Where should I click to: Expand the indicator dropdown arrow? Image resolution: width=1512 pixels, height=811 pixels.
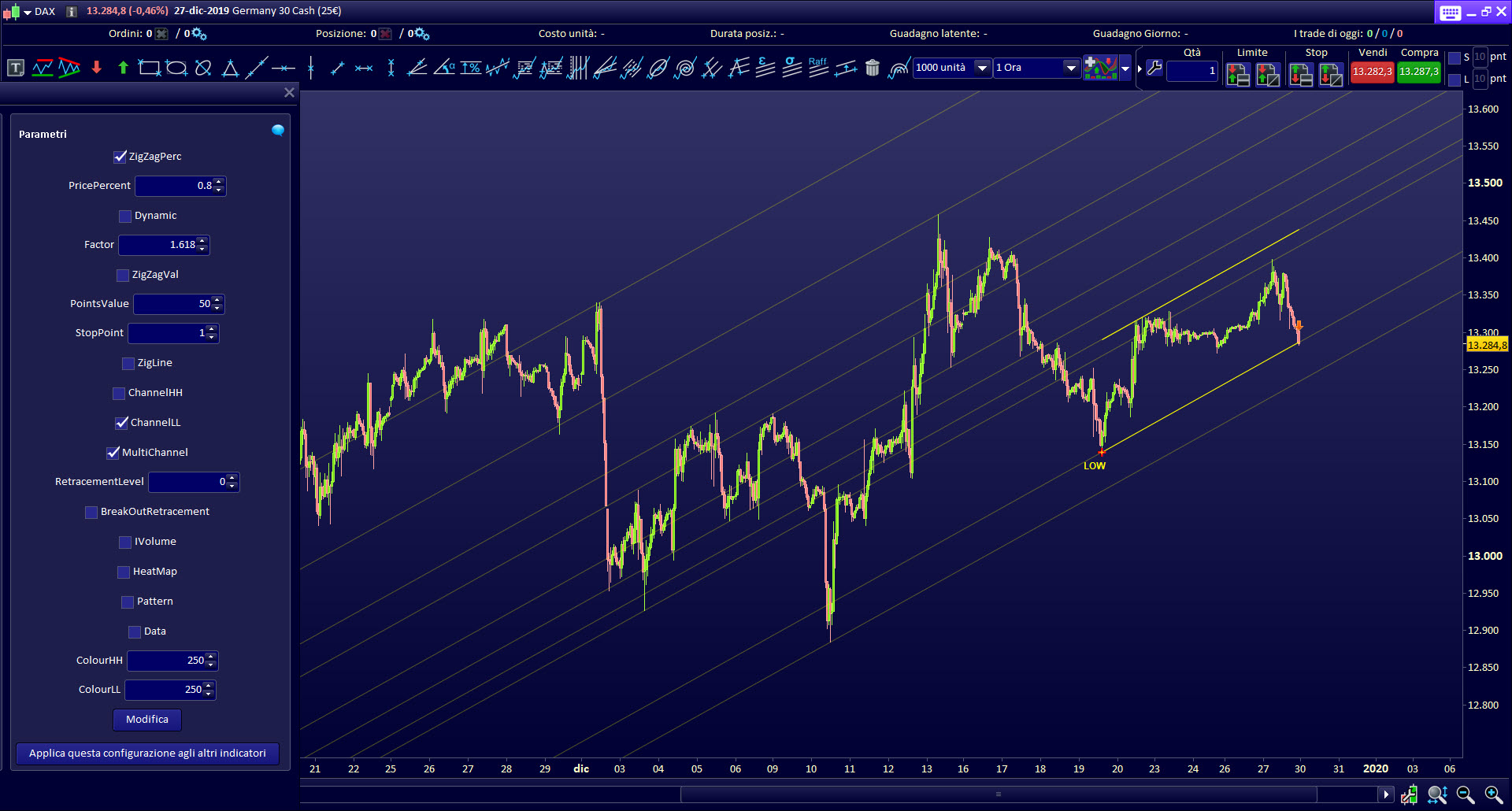(x=1126, y=69)
